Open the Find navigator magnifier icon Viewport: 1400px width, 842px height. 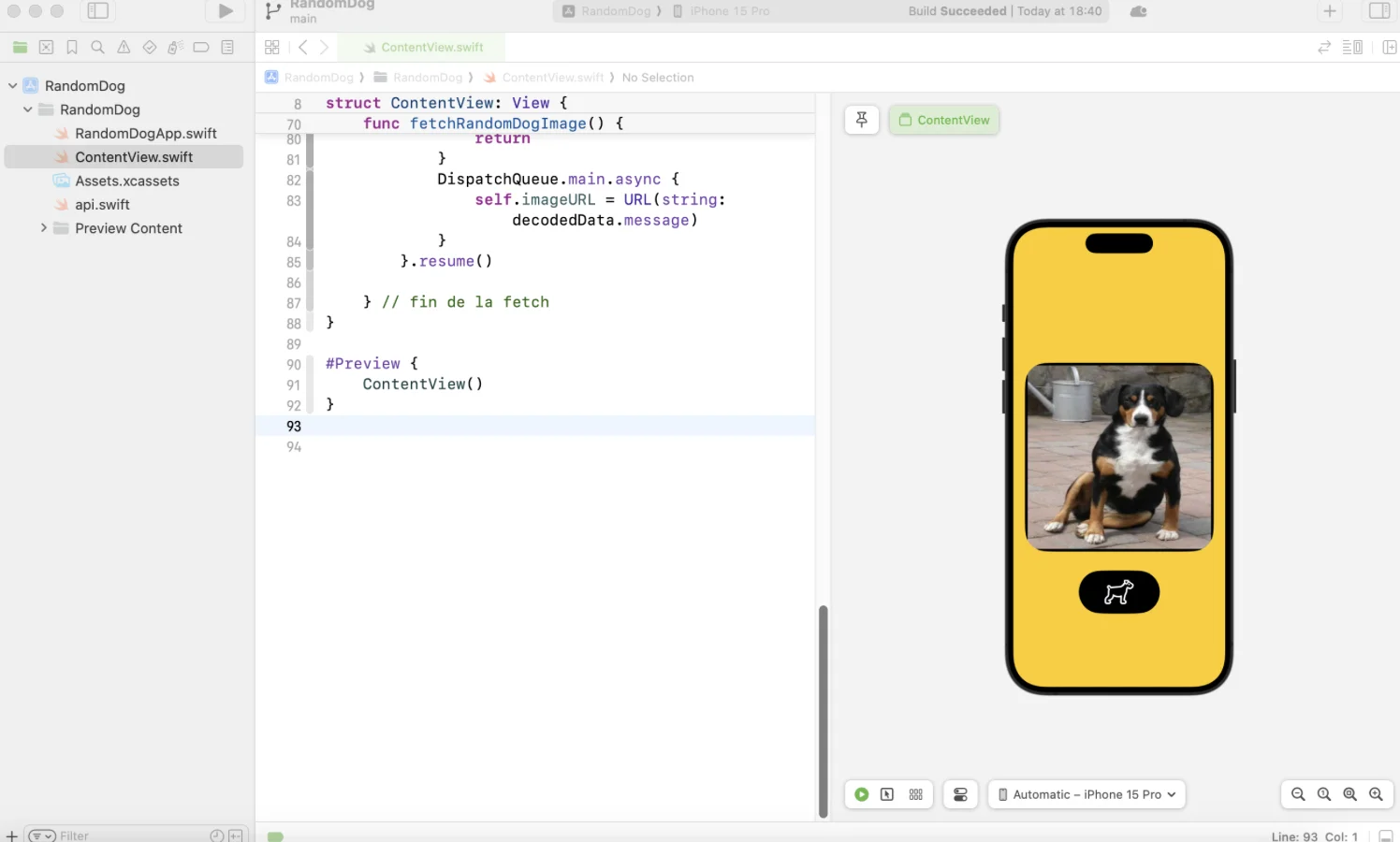coord(97,48)
